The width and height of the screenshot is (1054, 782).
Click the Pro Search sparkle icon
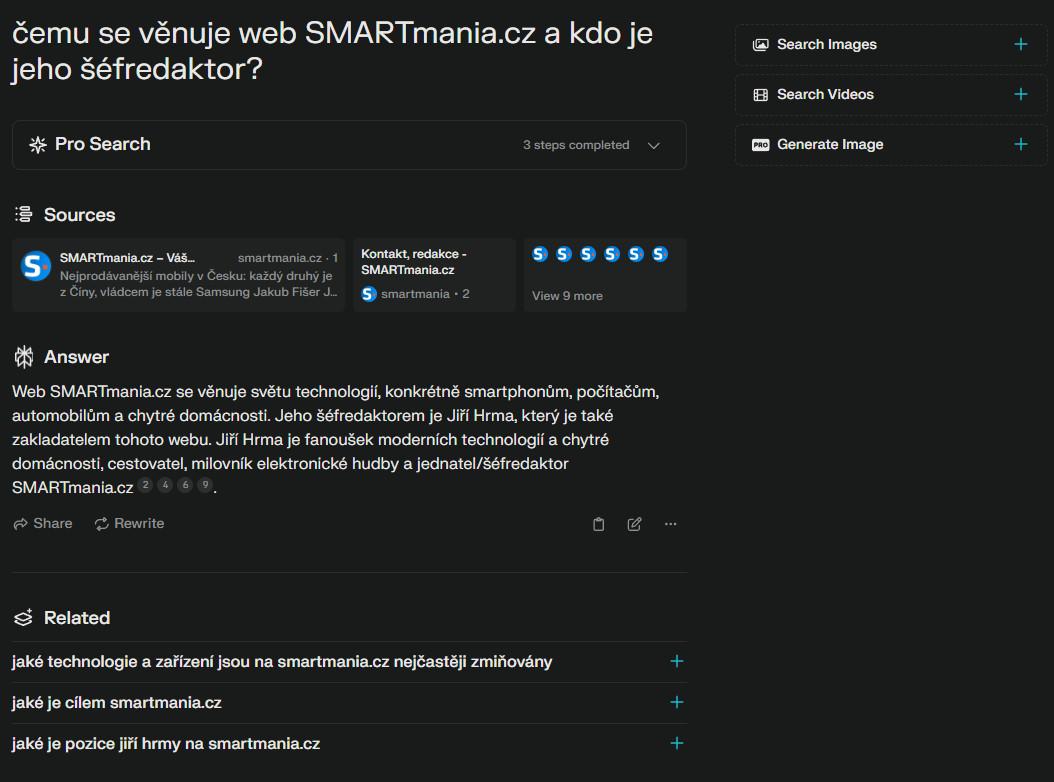(x=38, y=145)
